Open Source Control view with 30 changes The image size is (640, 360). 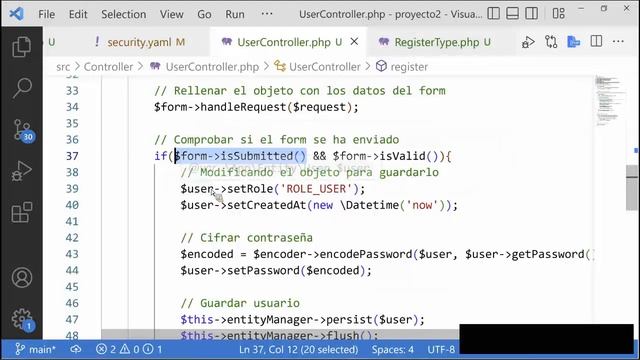[x=23, y=131]
